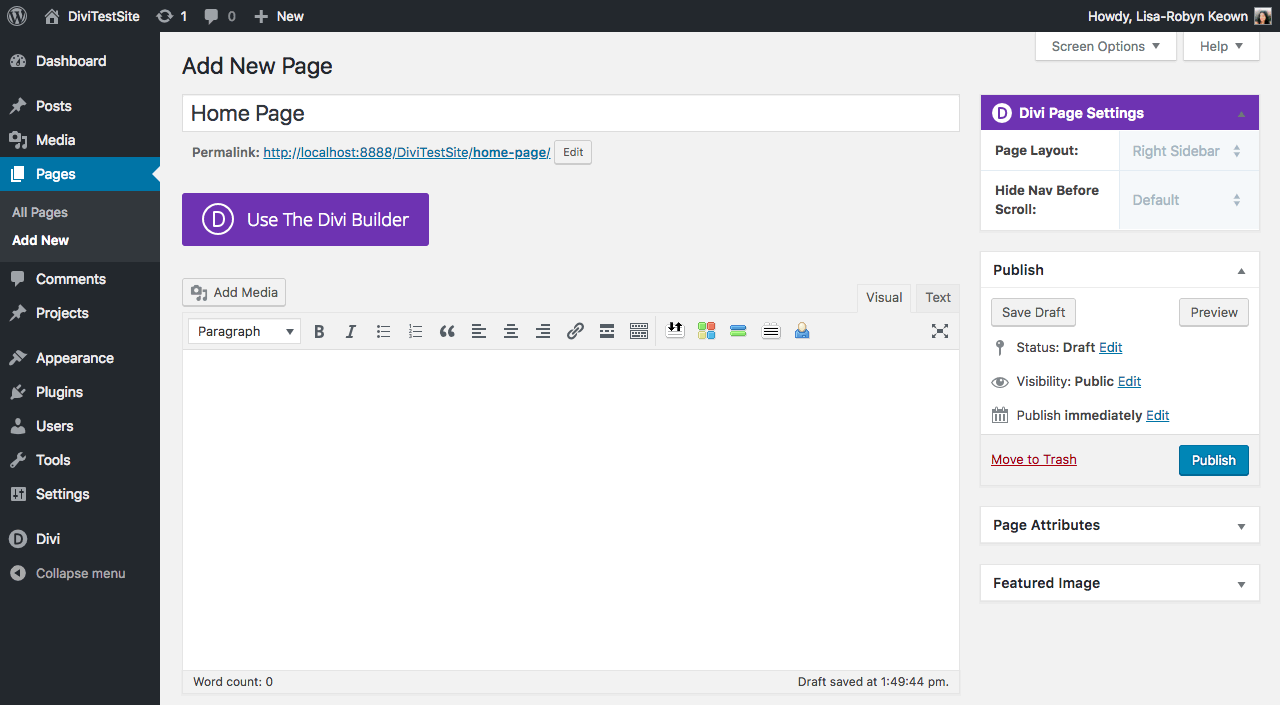
Task: Align text left
Action: coord(479,331)
